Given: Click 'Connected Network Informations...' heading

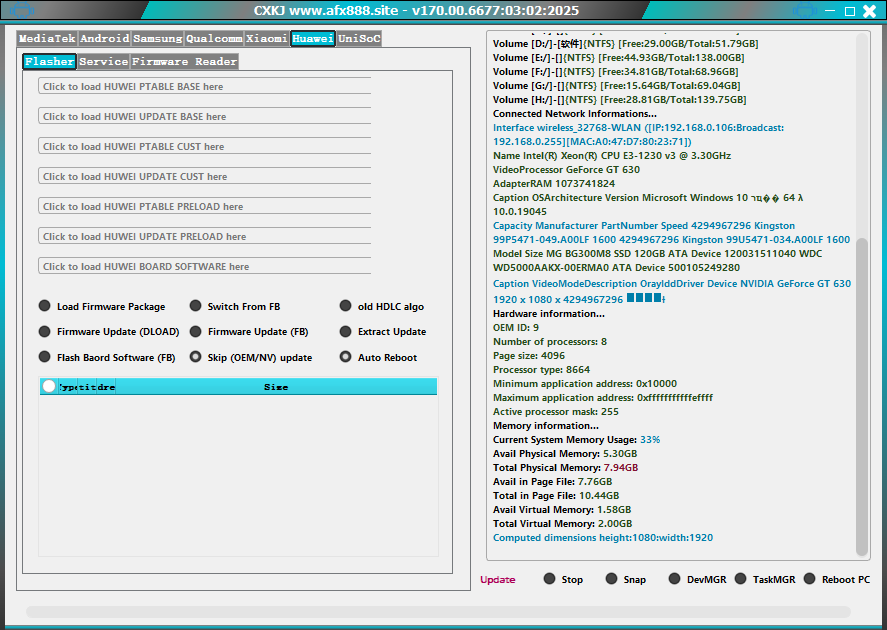Looking at the screenshot, I should (x=574, y=114).
